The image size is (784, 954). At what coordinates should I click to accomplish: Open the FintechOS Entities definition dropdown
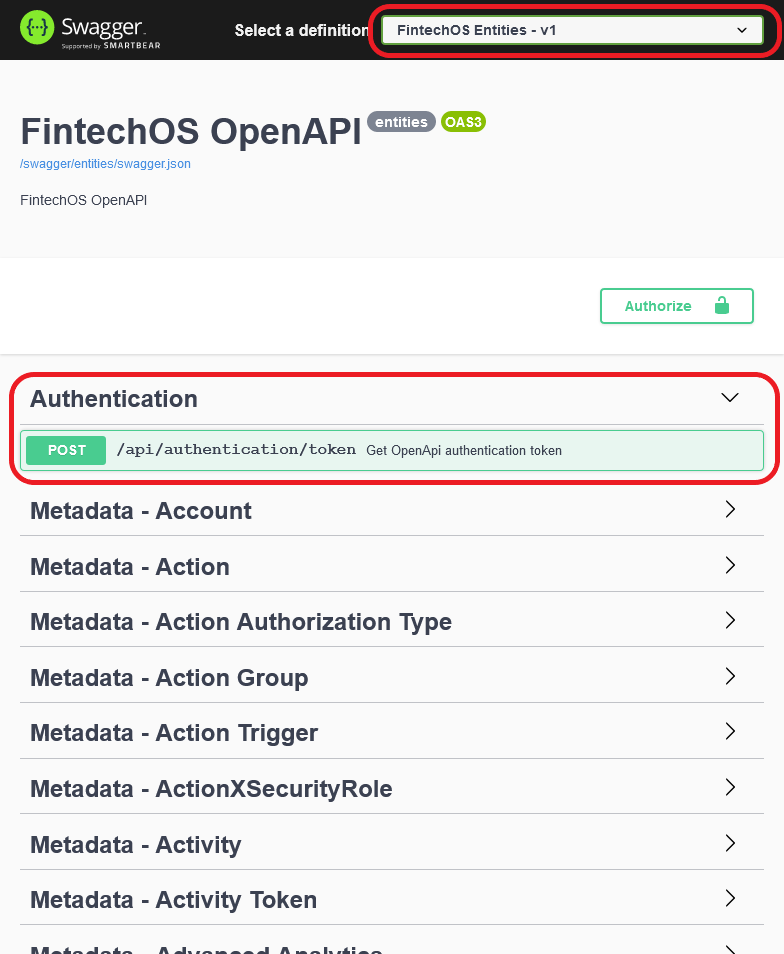pyautogui.click(x=573, y=30)
